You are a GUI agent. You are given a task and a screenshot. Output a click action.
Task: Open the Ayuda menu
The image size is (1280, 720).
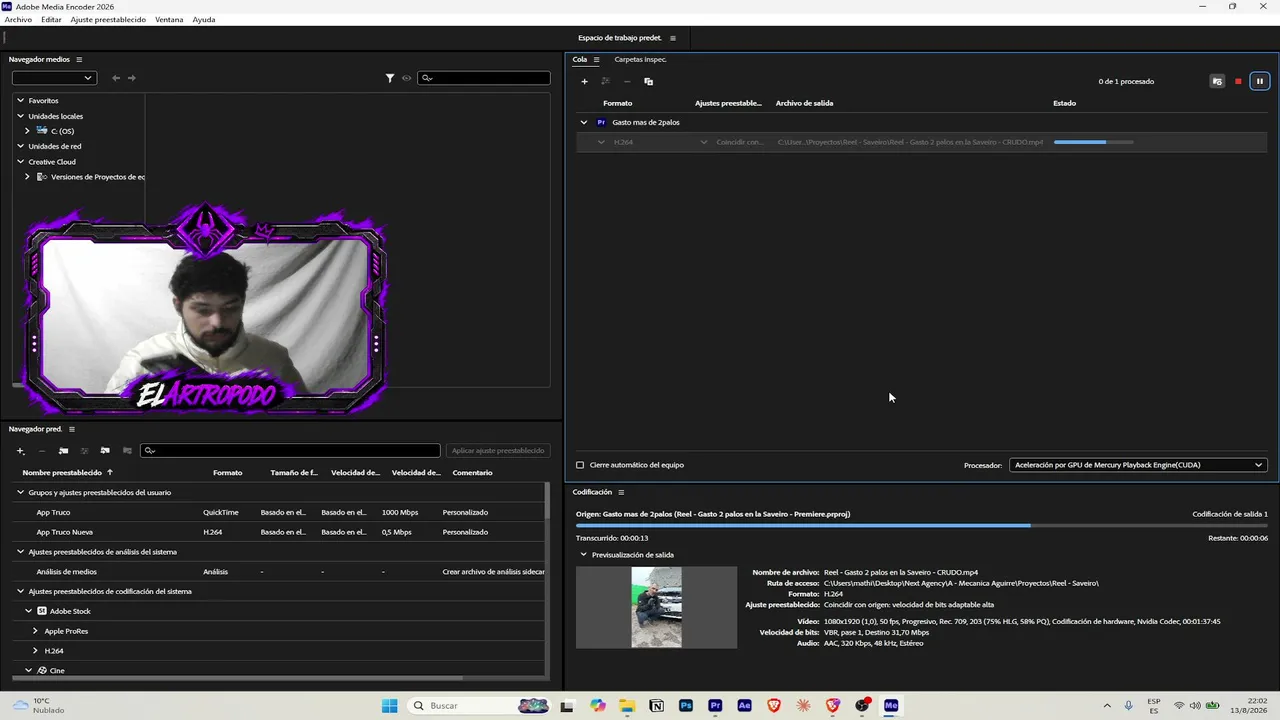pos(204,20)
